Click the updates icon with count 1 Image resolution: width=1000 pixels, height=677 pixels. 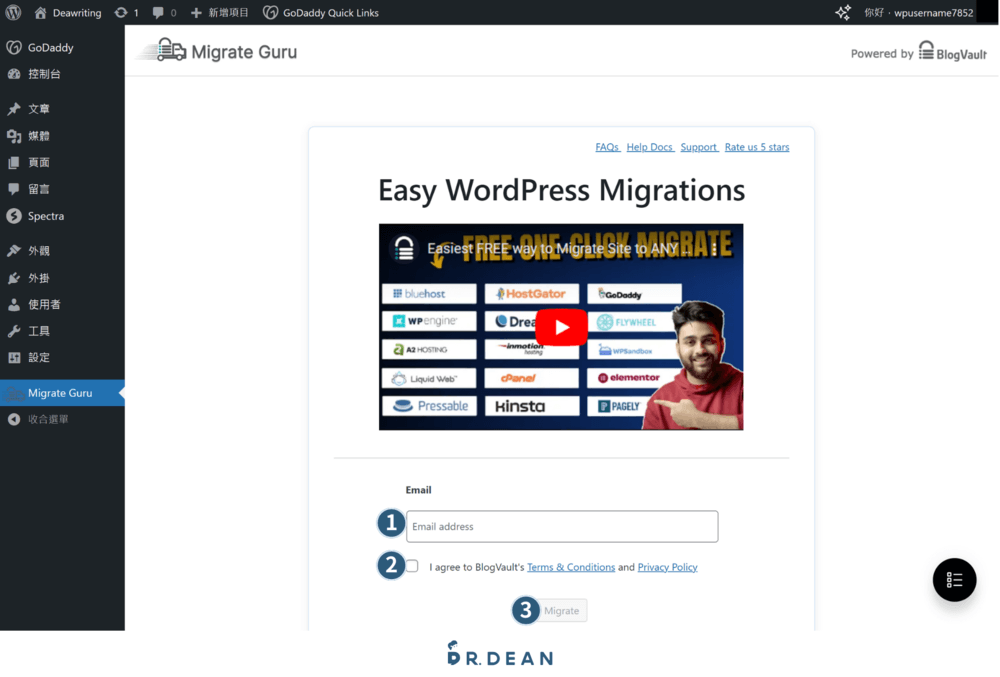click(121, 12)
